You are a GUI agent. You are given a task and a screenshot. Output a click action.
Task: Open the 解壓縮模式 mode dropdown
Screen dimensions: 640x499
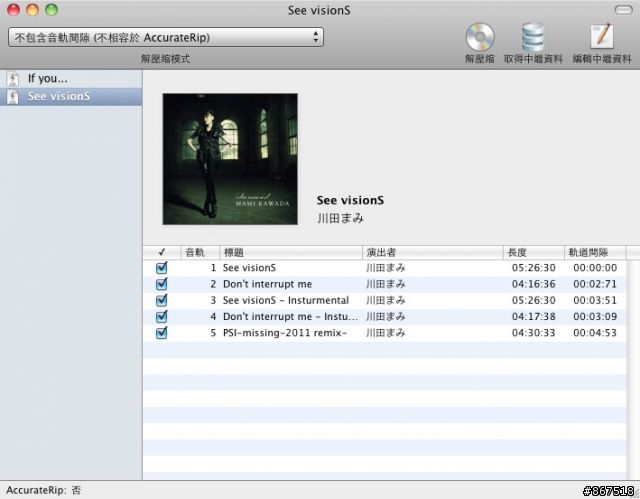click(166, 38)
